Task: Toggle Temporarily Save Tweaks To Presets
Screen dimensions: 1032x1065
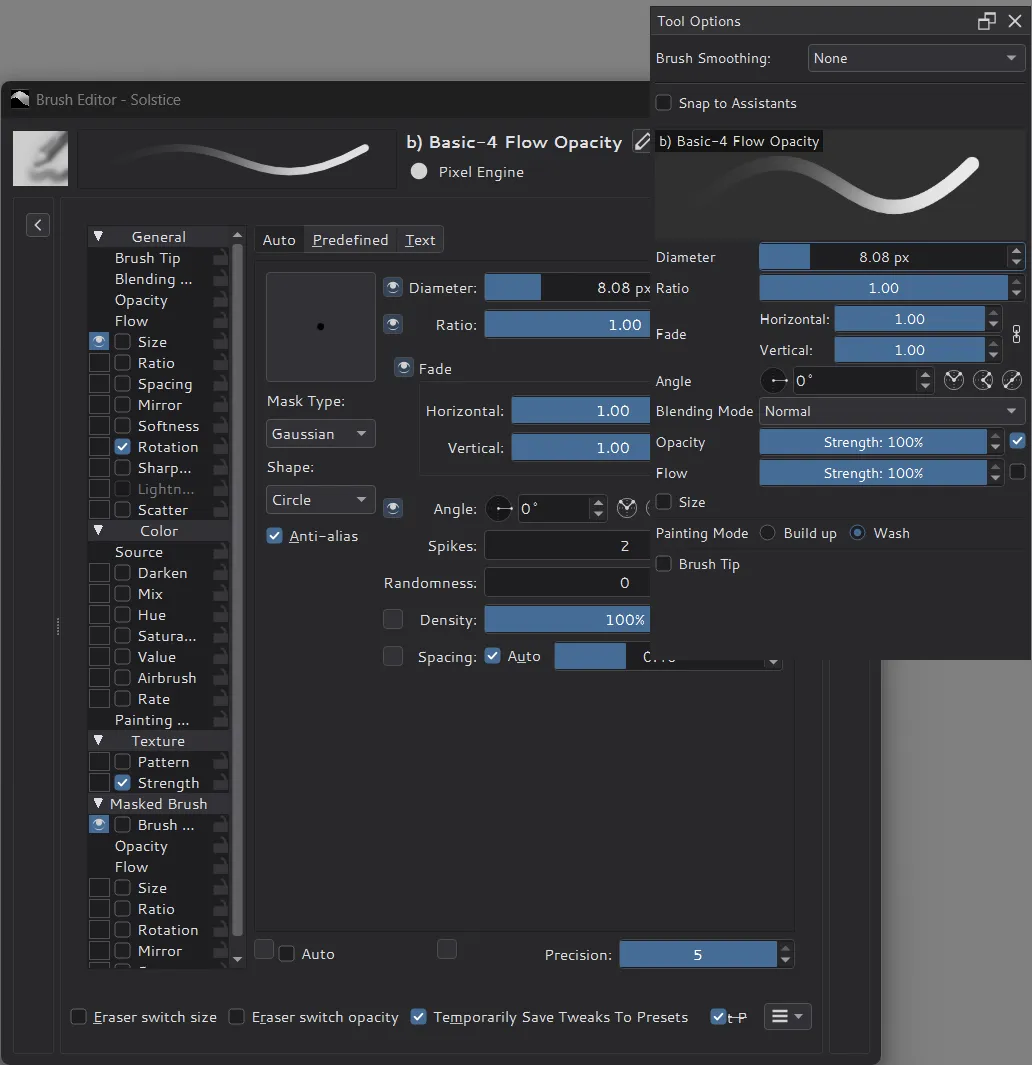Action: coord(419,1017)
